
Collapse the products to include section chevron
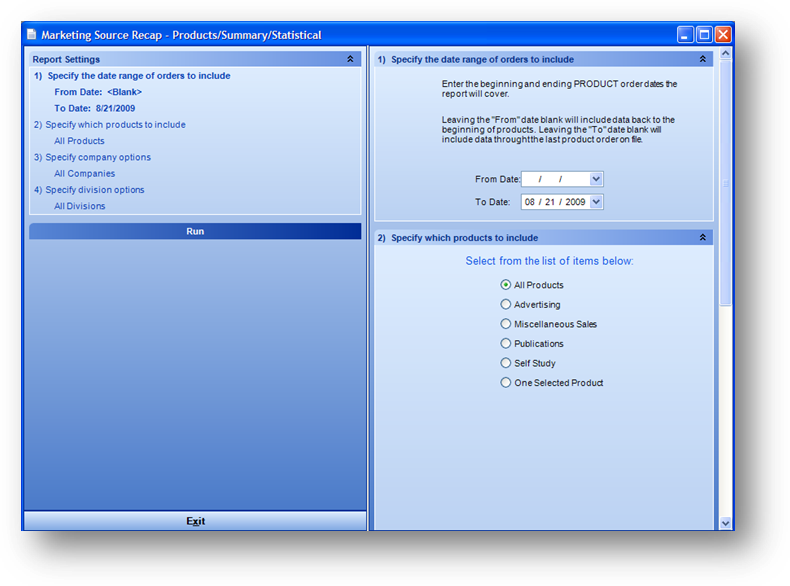tap(702, 237)
